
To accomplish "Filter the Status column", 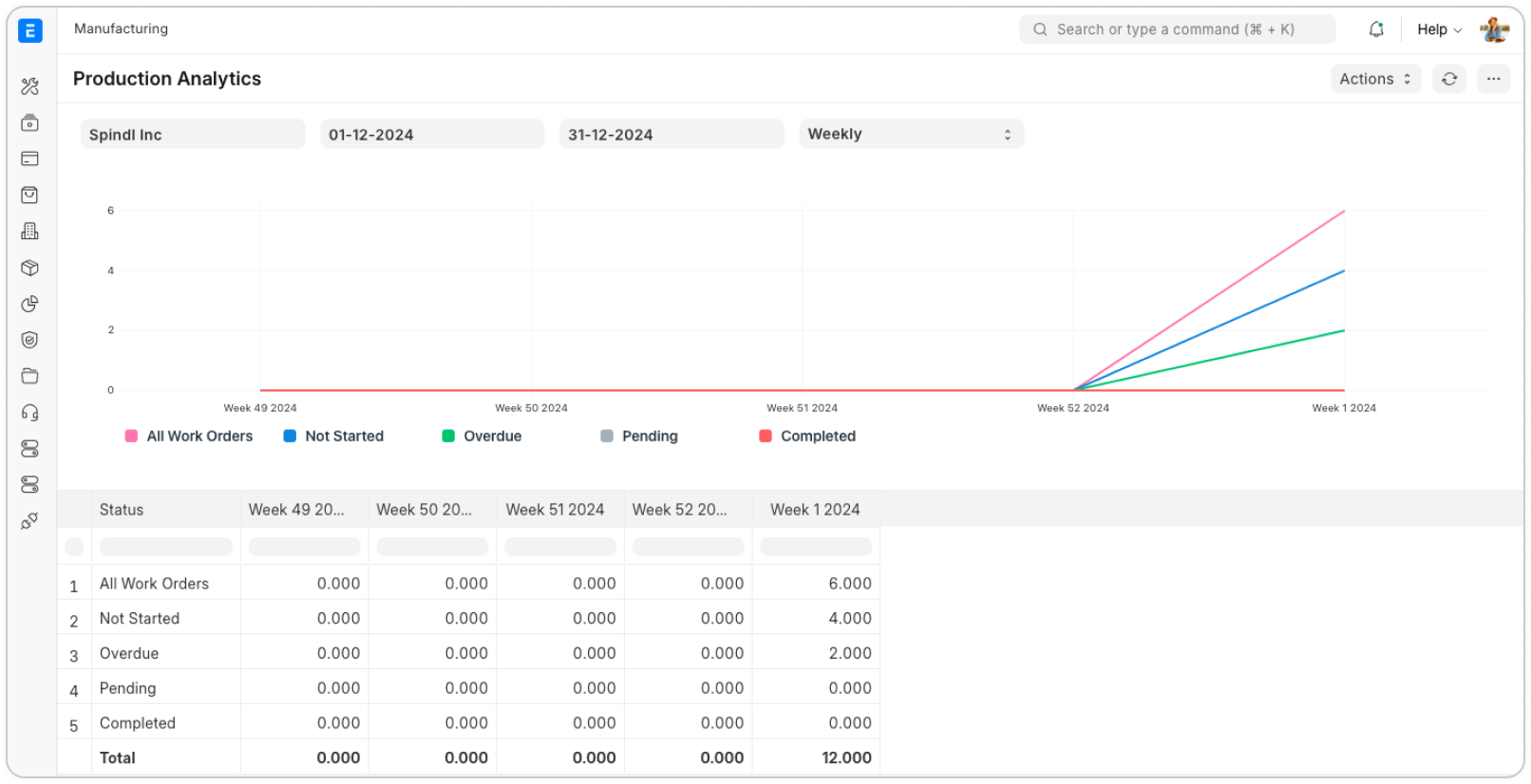I will tap(166, 547).
